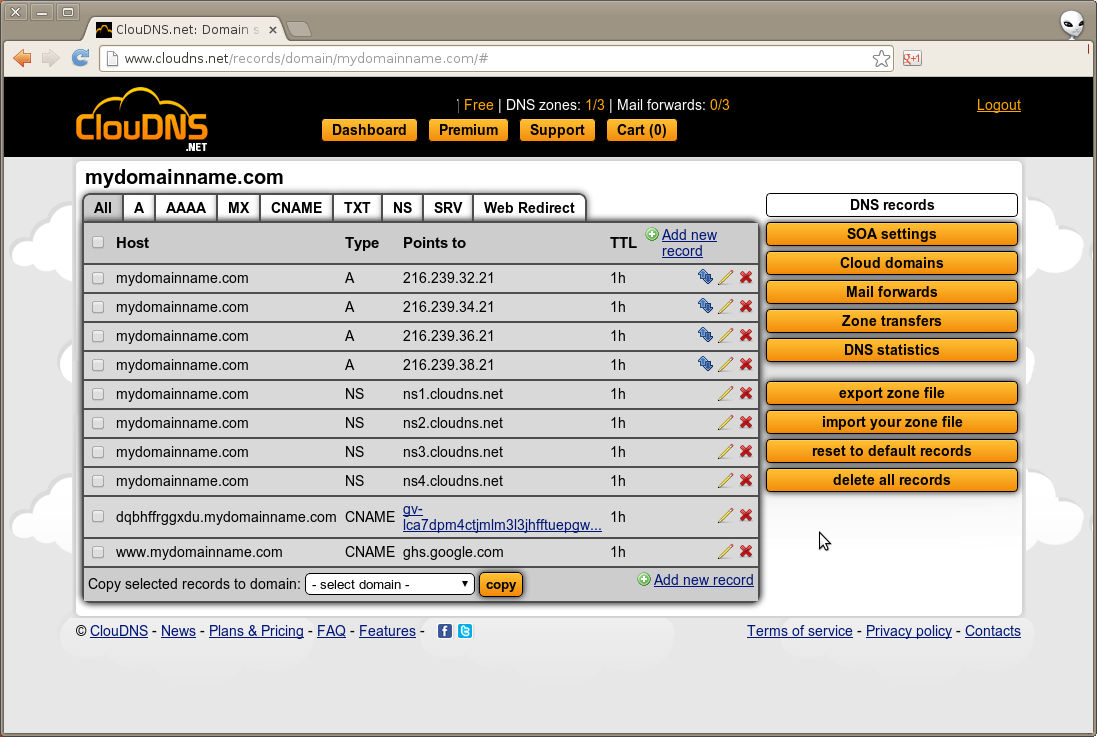Delete the ns4.cloudns.net record red X

click(746, 480)
